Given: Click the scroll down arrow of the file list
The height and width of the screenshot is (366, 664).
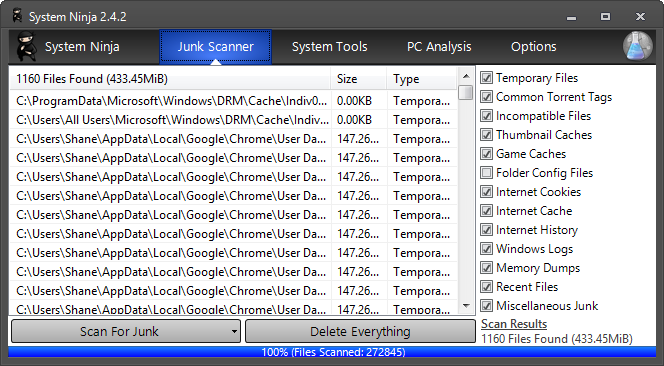Looking at the screenshot, I should [466, 306].
